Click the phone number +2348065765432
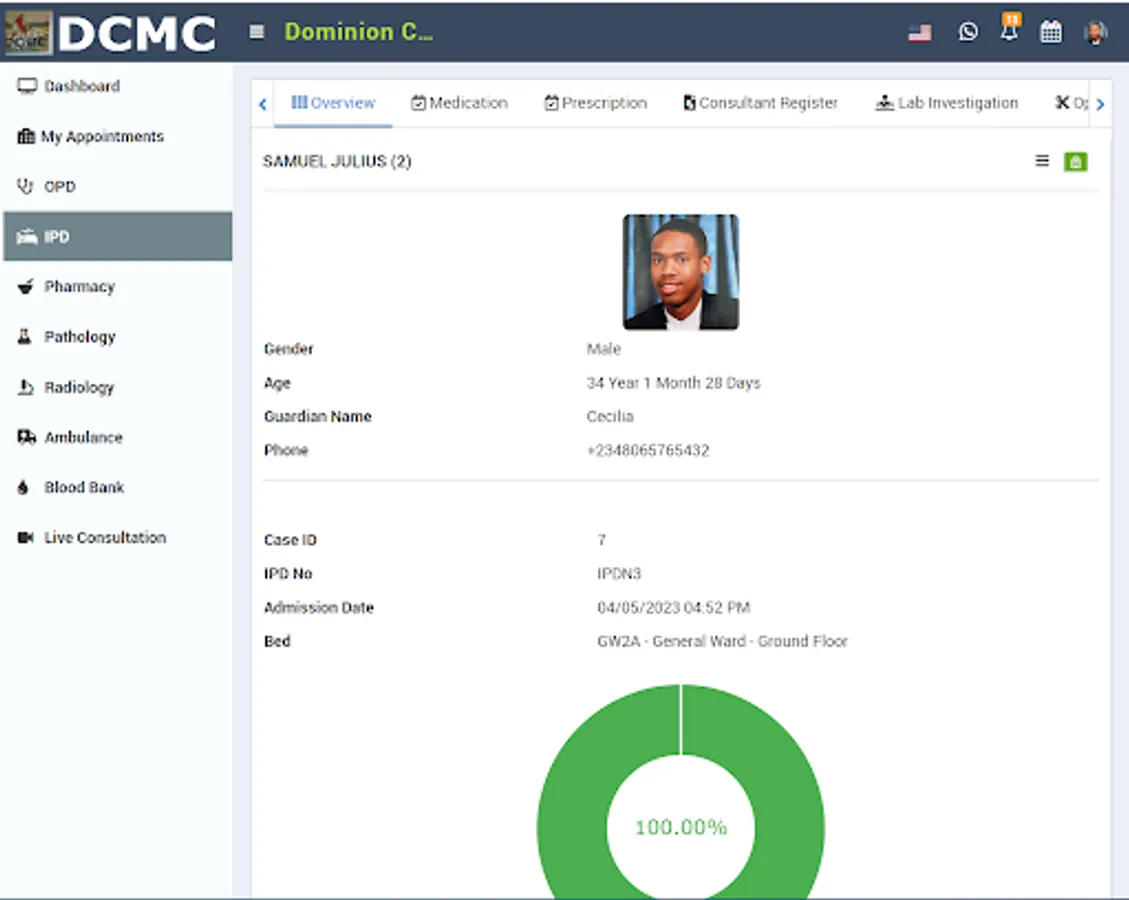Screen dimensions: 1129x900 pyautogui.click(x=647, y=451)
